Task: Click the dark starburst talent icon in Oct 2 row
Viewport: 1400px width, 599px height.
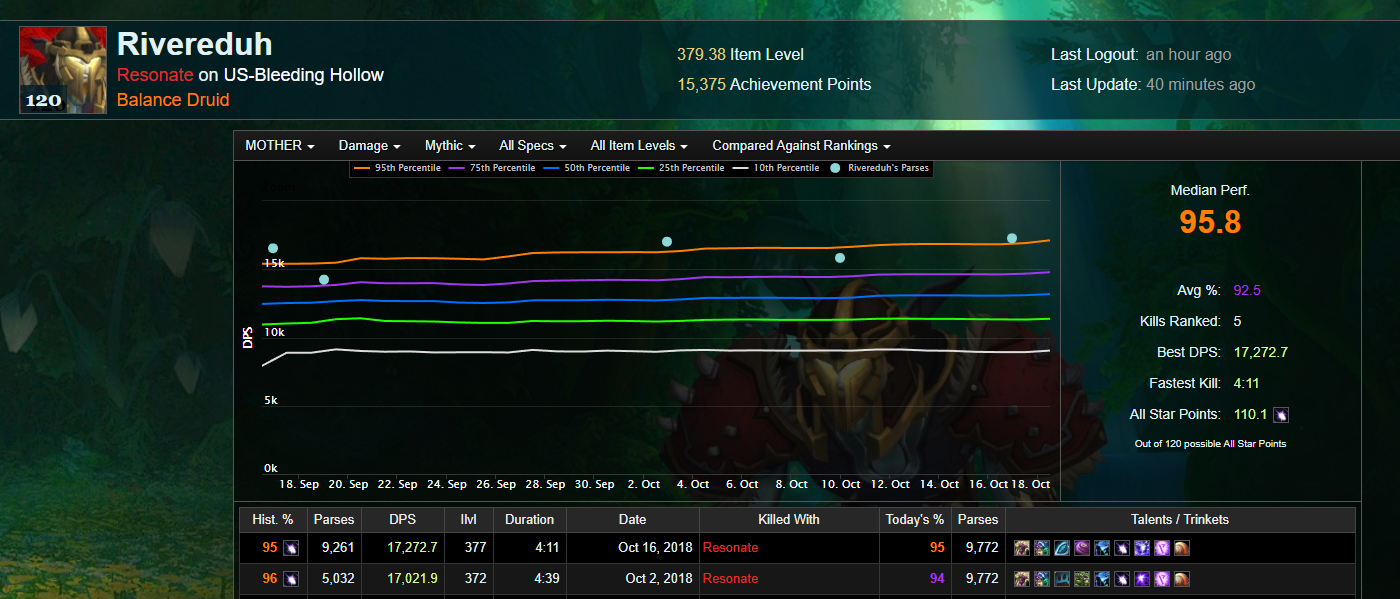Action: click(x=1122, y=579)
